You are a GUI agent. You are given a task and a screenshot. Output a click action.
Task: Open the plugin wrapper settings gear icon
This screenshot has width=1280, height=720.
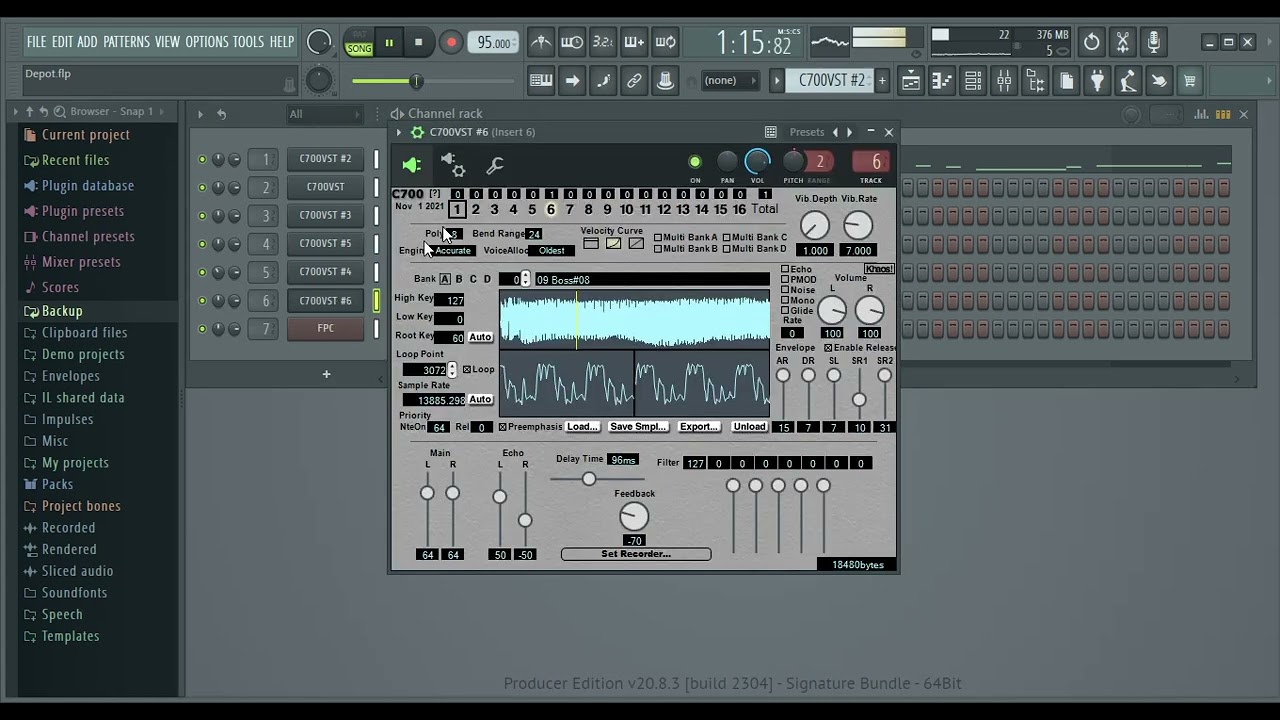coord(452,165)
